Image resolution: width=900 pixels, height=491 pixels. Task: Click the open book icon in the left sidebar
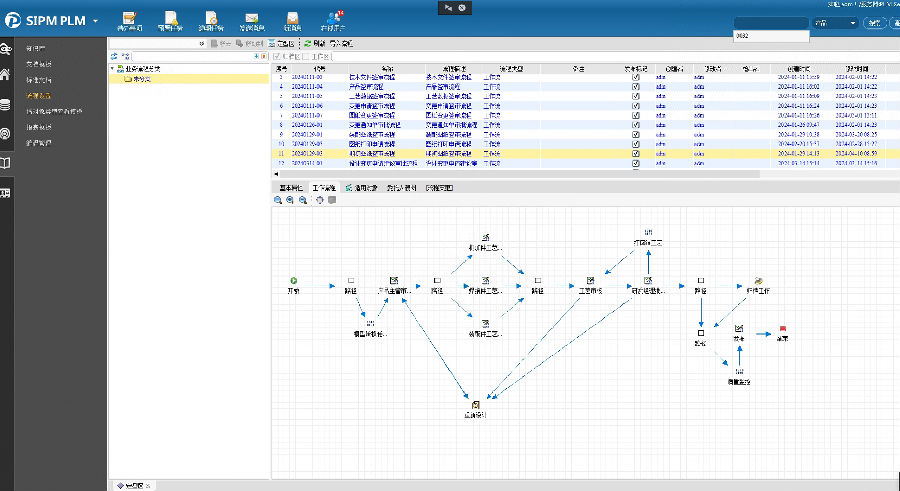(6, 161)
